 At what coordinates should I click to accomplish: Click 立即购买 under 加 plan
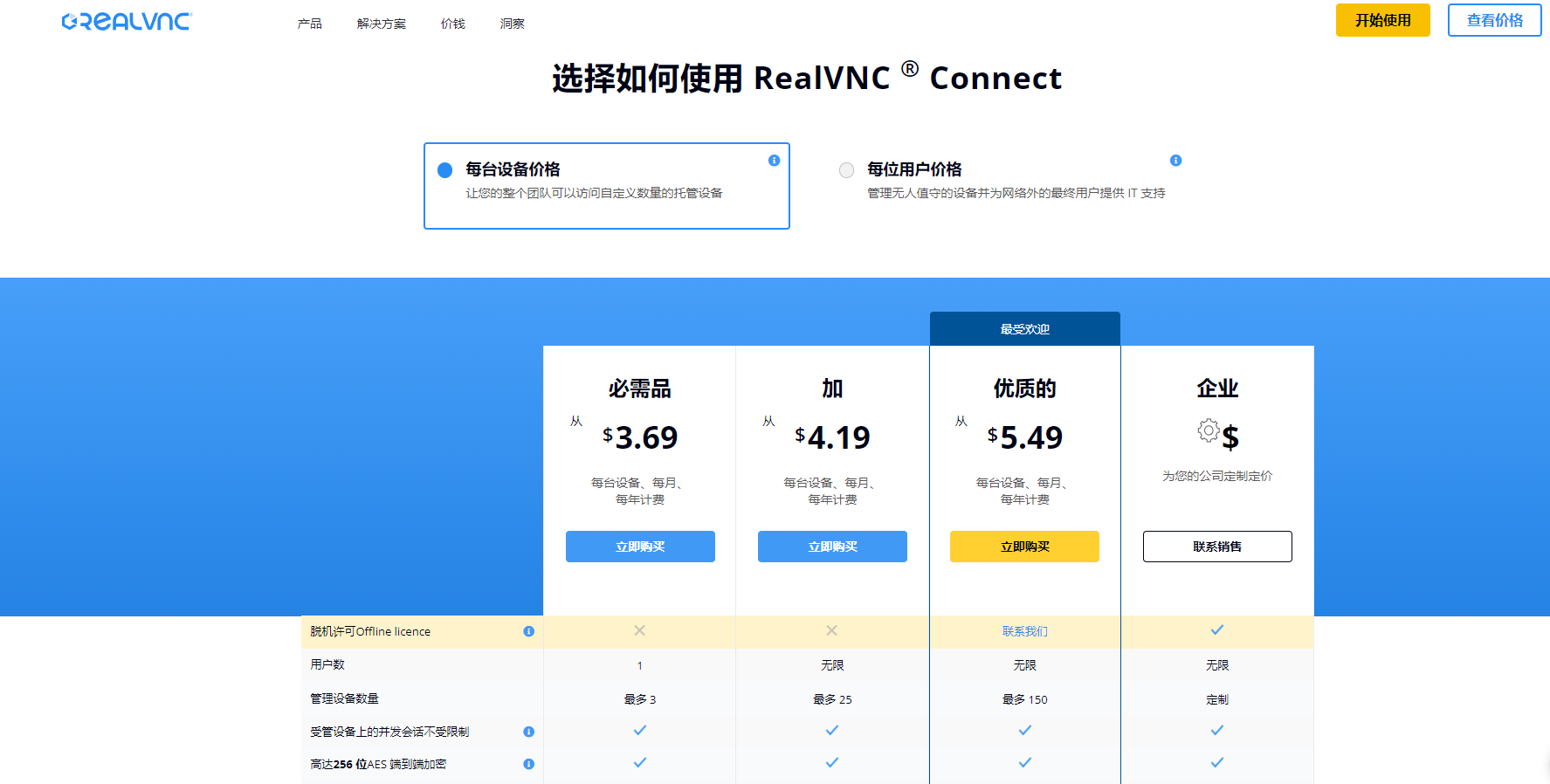coord(832,547)
